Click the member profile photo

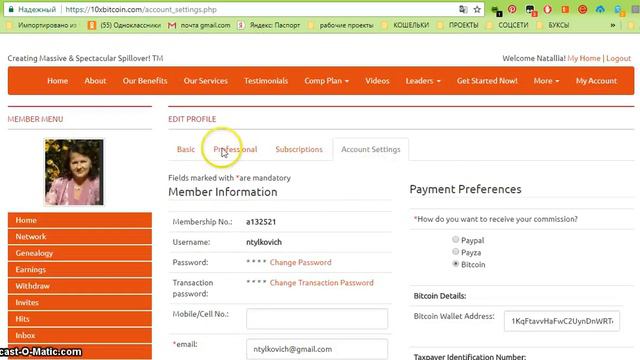tap(74, 172)
